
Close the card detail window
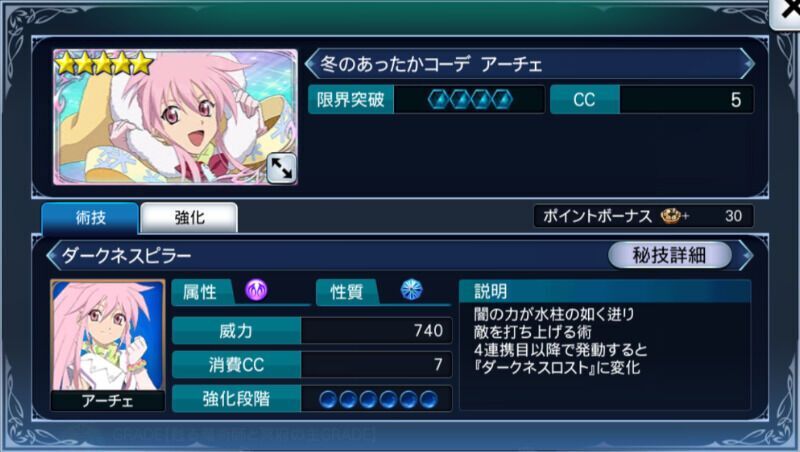[786, 13]
